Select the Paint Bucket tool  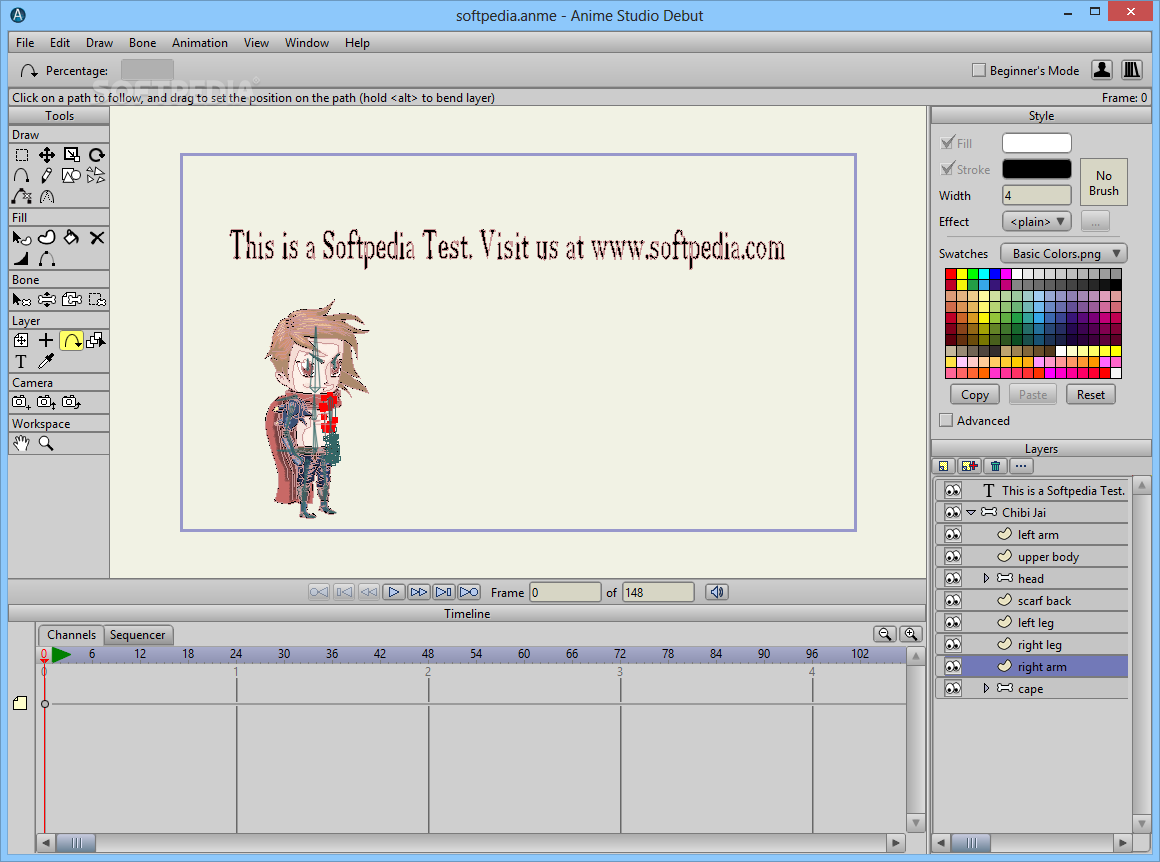tap(72, 238)
